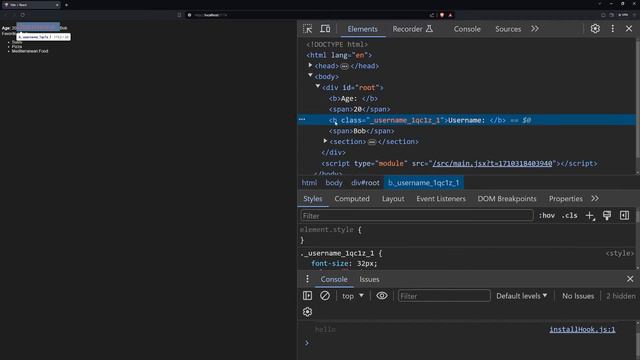Screen dimensions: 640x360
Task: Click the console Filter input
Action: pos(444,296)
